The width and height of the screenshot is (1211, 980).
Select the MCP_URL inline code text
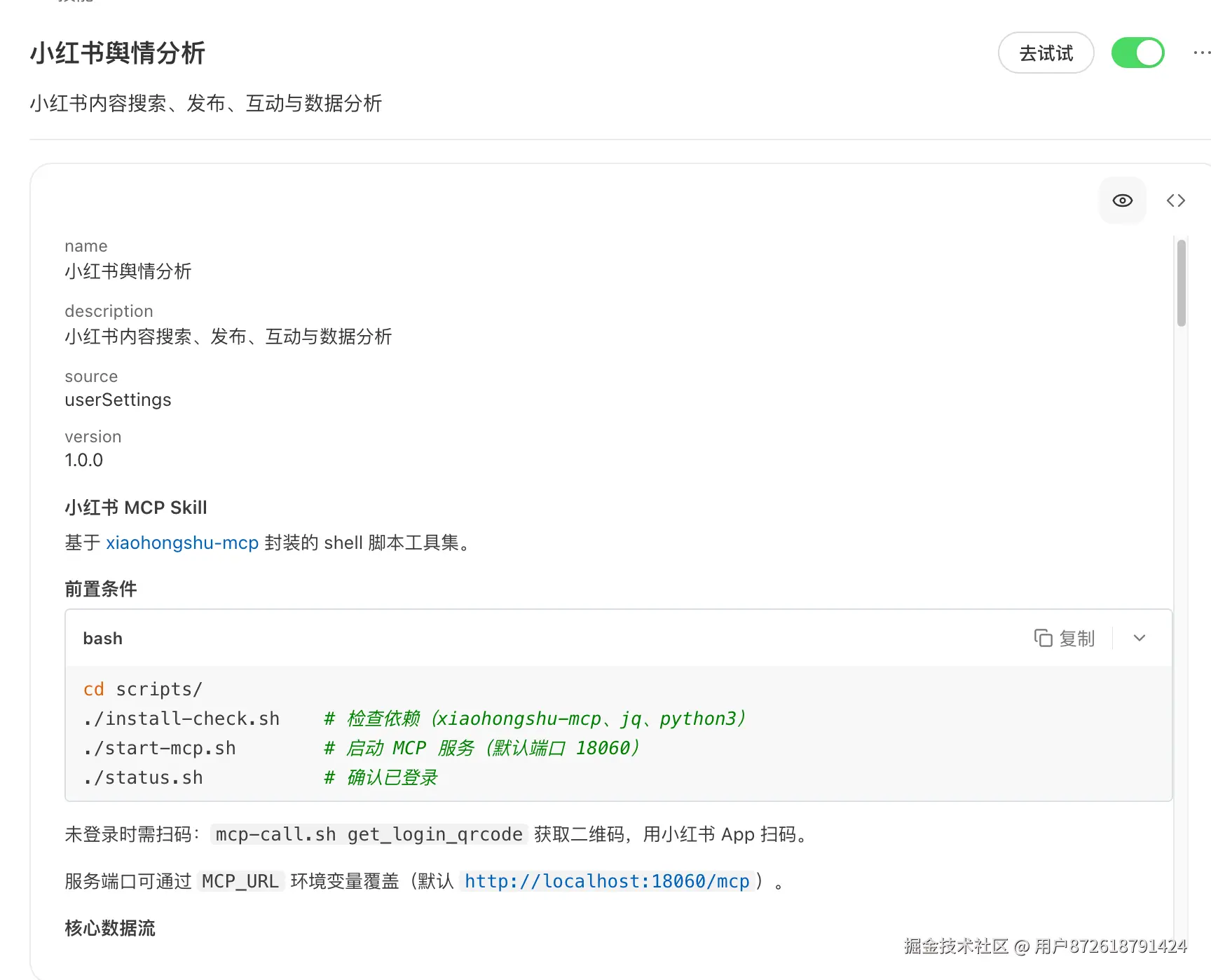coord(240,881)
